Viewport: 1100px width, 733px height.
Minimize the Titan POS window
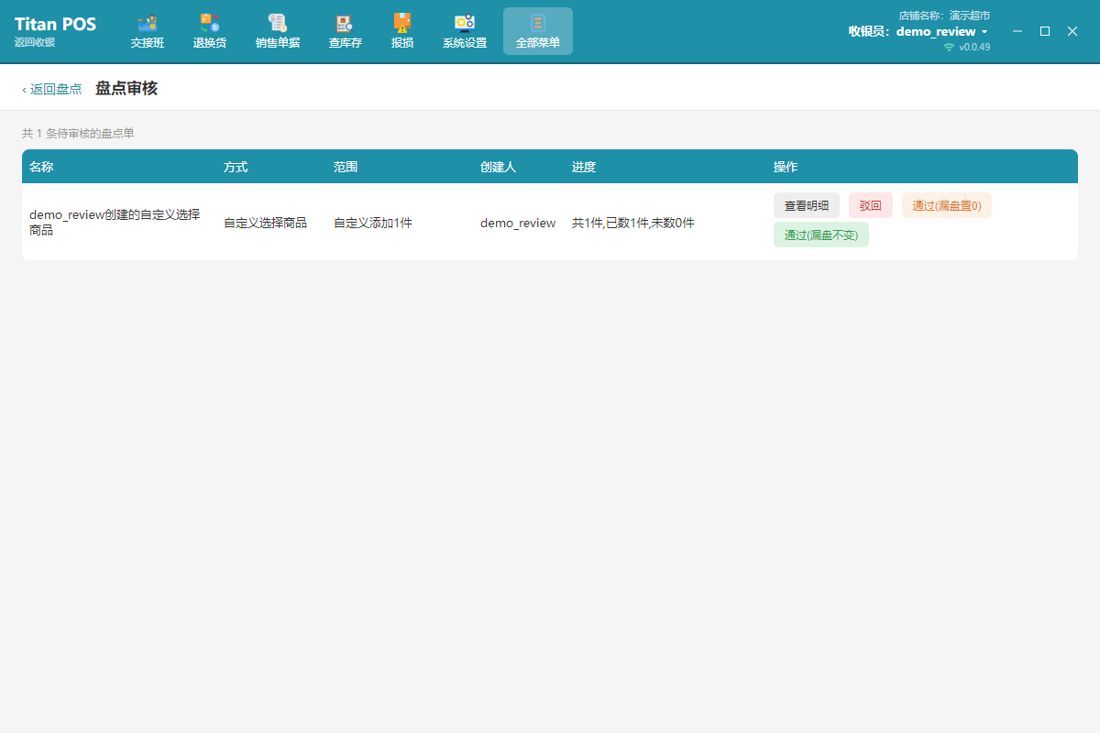pyautogui.click(x=1017, y=31)
